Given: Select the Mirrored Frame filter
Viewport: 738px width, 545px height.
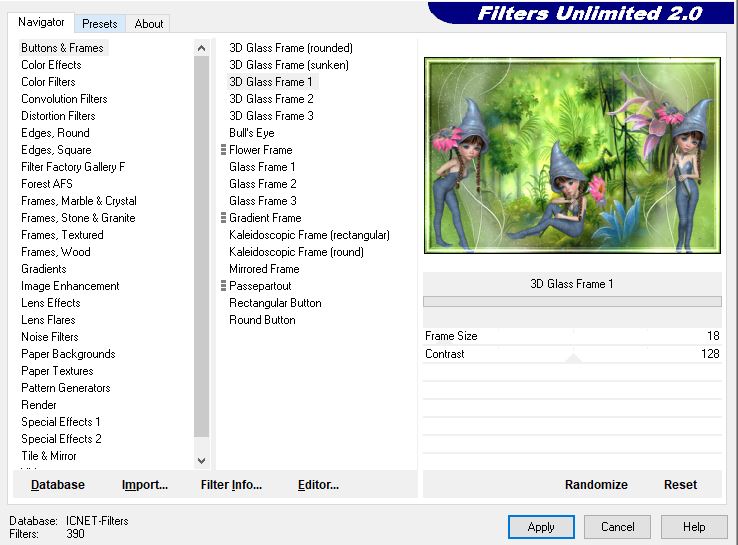Looking at the screenshot, I should (x=264, y=269).
